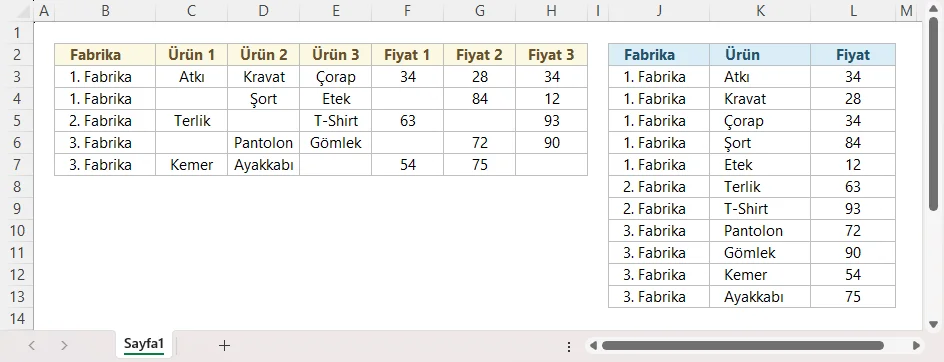Select the cell containing Ayakkabı in column D
Screen dimensions: 944x362
pyautogui.click(x=264, y=165)
